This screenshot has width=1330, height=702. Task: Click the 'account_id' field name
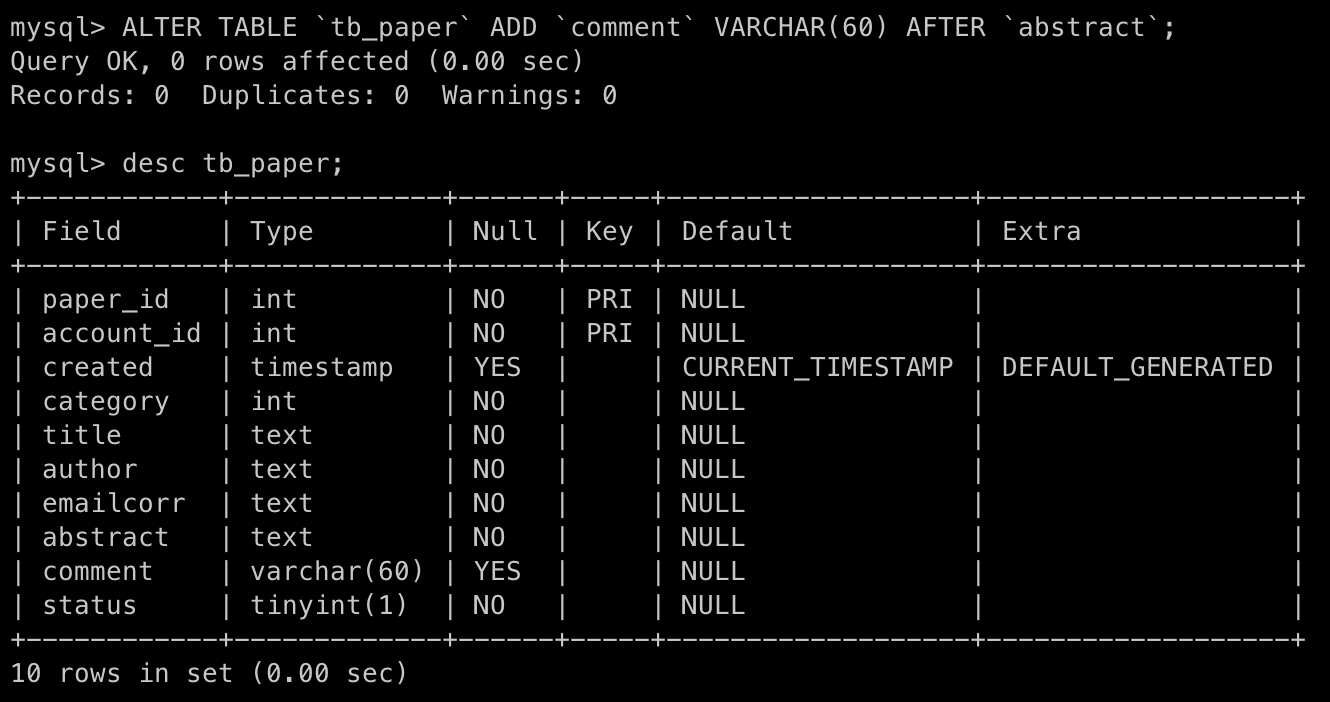click(x=121, y=334)
